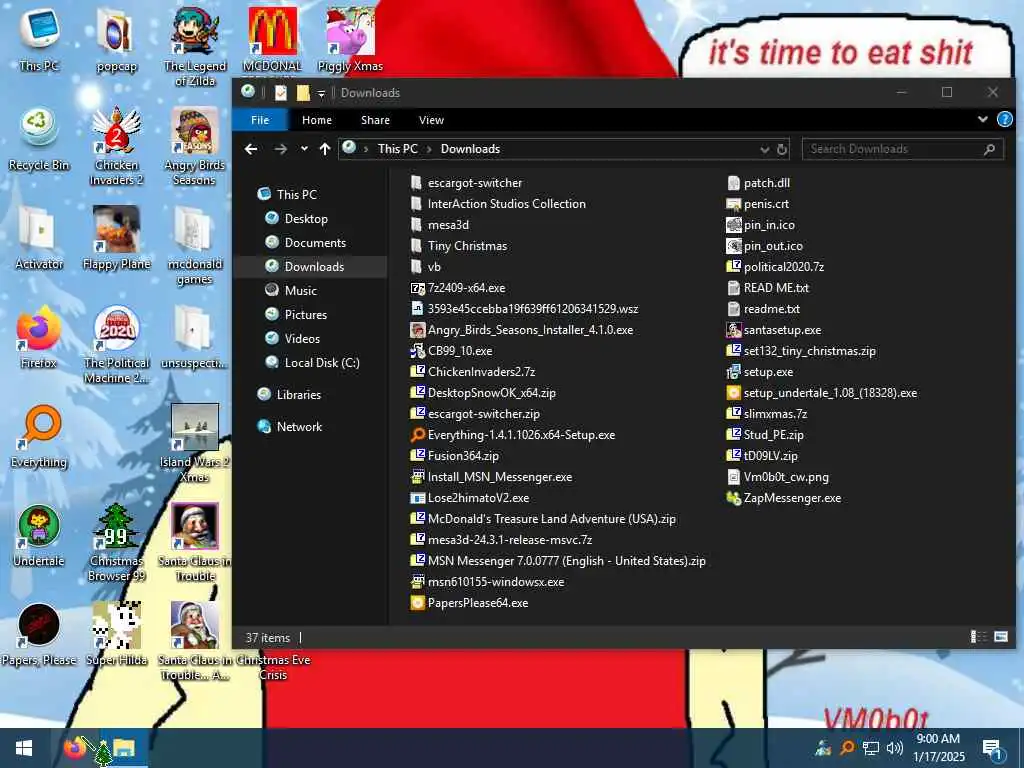Screen dimensions: 1024x768
Task: Click the properties icon in quick access toolbar
Action: (x=281, y=93)
